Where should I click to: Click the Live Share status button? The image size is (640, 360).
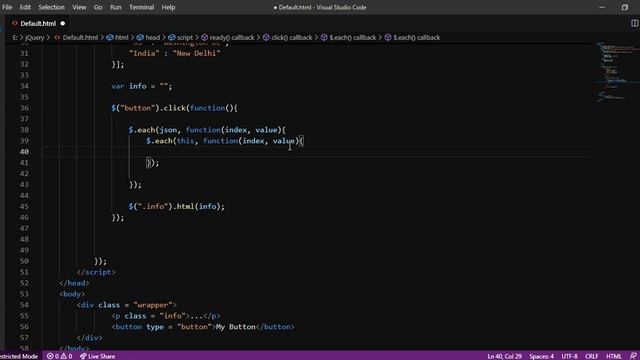98,356
